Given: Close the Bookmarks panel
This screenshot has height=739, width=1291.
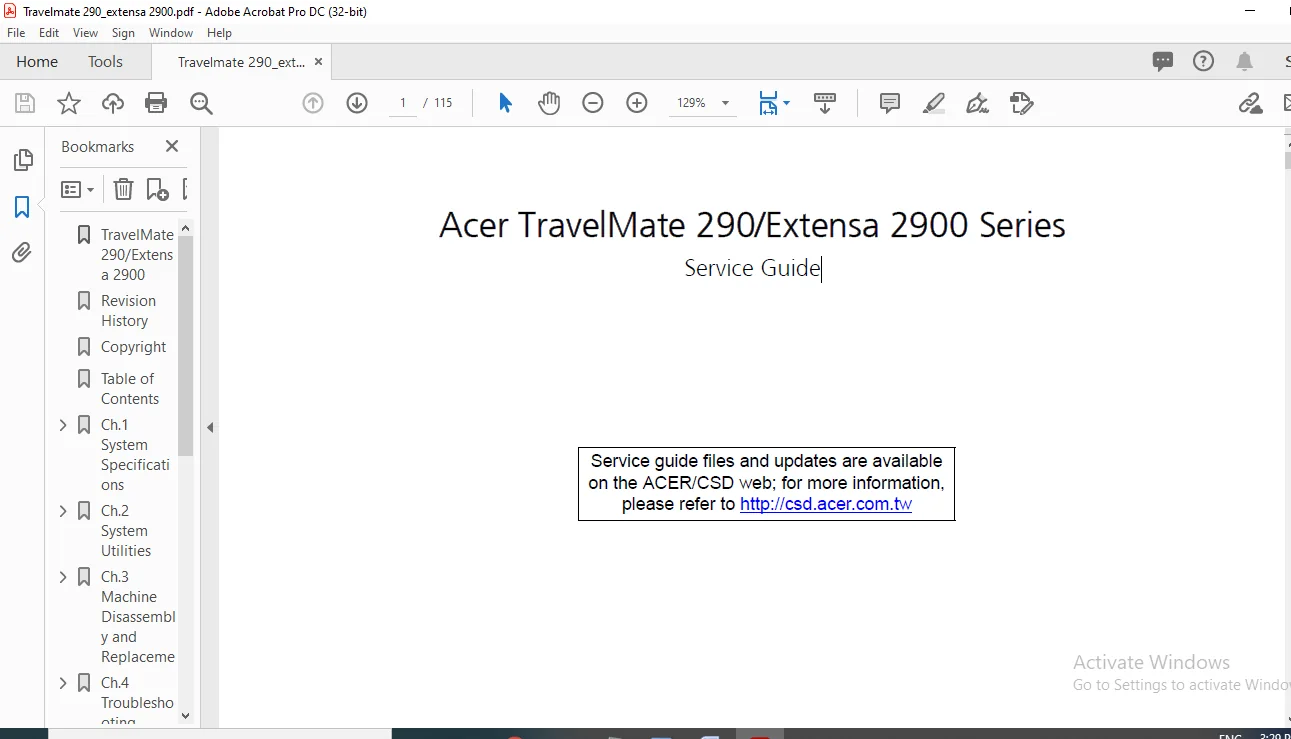Looking at the screenshot, I should pyautogui.click(x=172, y=146).
